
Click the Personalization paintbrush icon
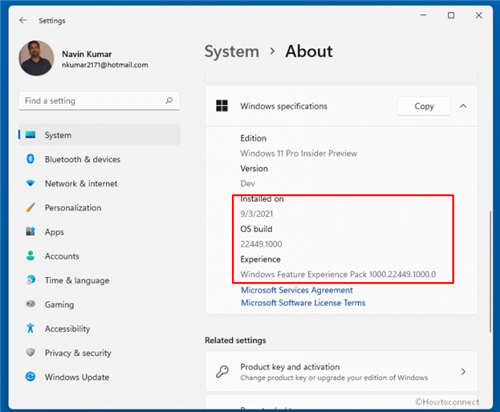[x=30, y=207]
